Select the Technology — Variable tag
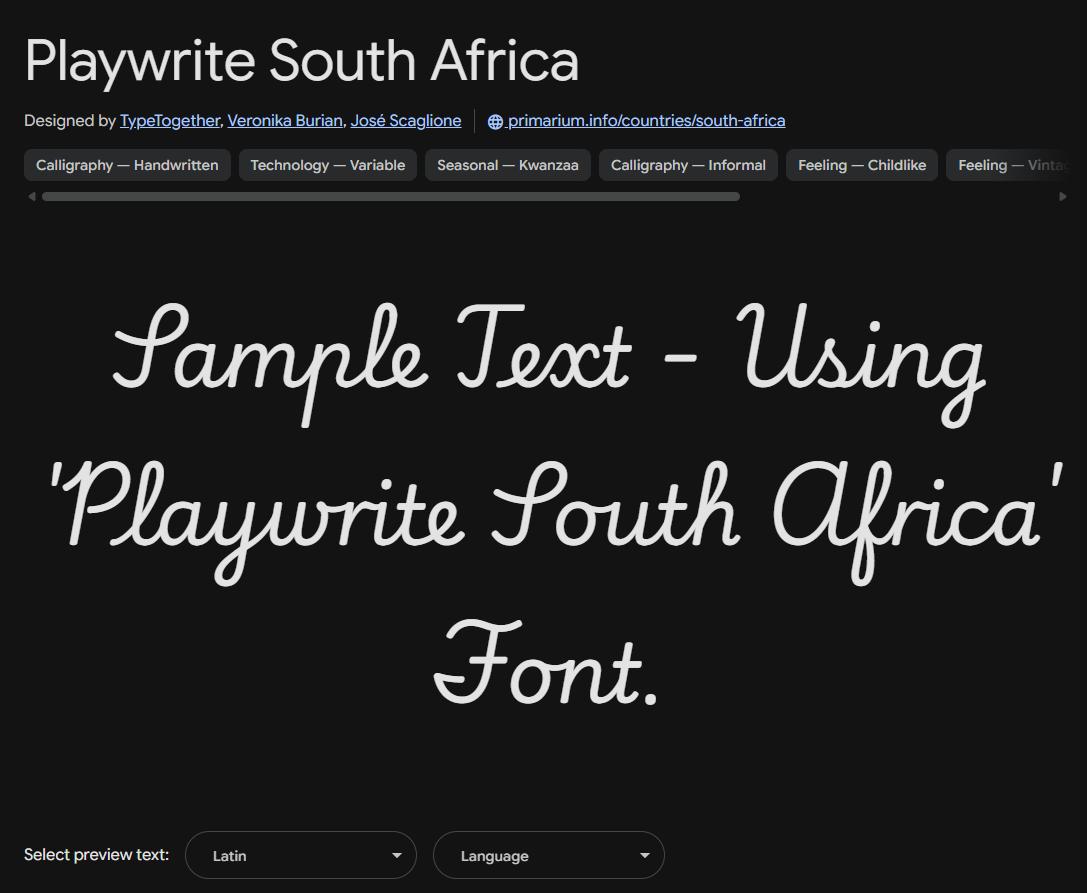The height and width of the screenshot is (893, 1087). point(328,165)
